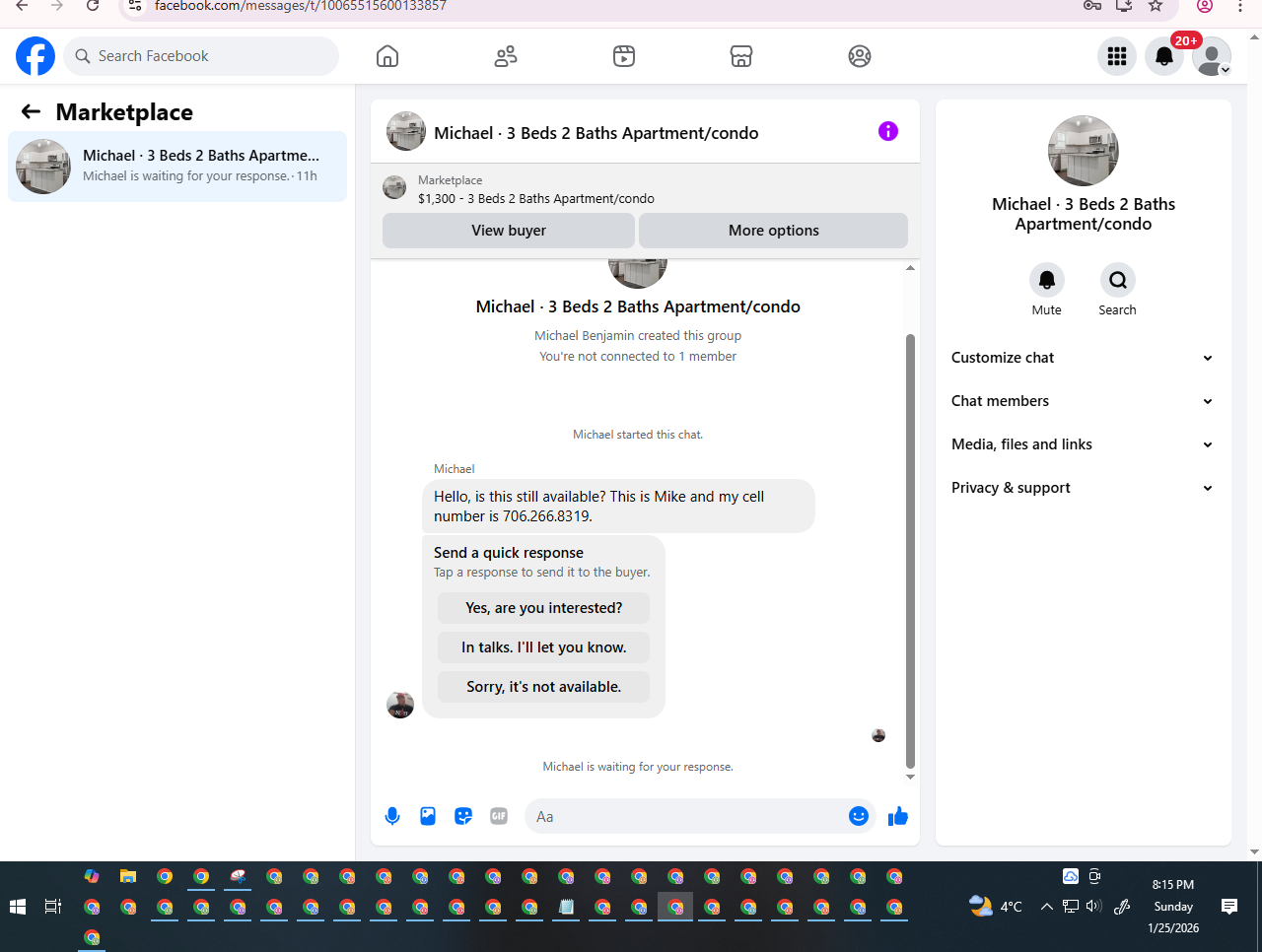Open the Windows Start menu
1262x952 pixels.
(x=17, y=907)
